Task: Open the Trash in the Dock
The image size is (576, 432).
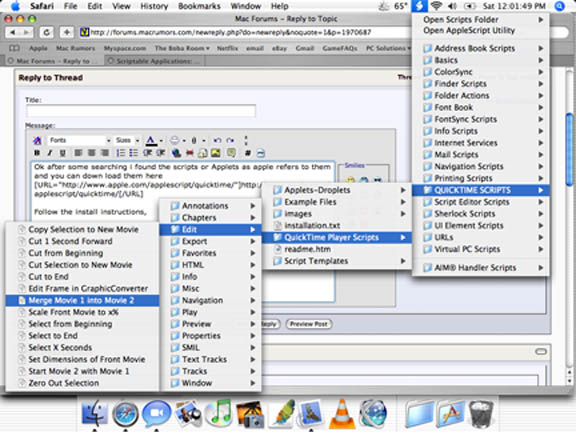Action: [x=481, y=414]
